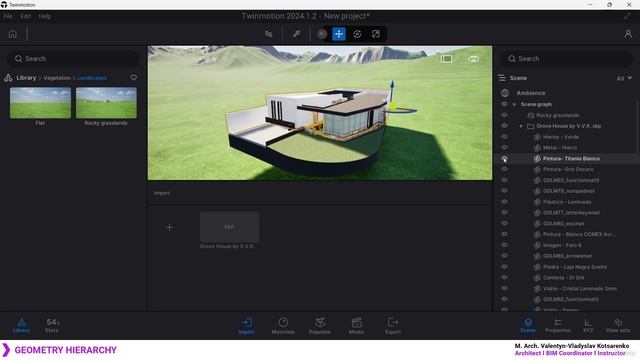The image size is (640, 360).
Task: Select the Rotate gizmo tool
Action: tap(357, 34)
